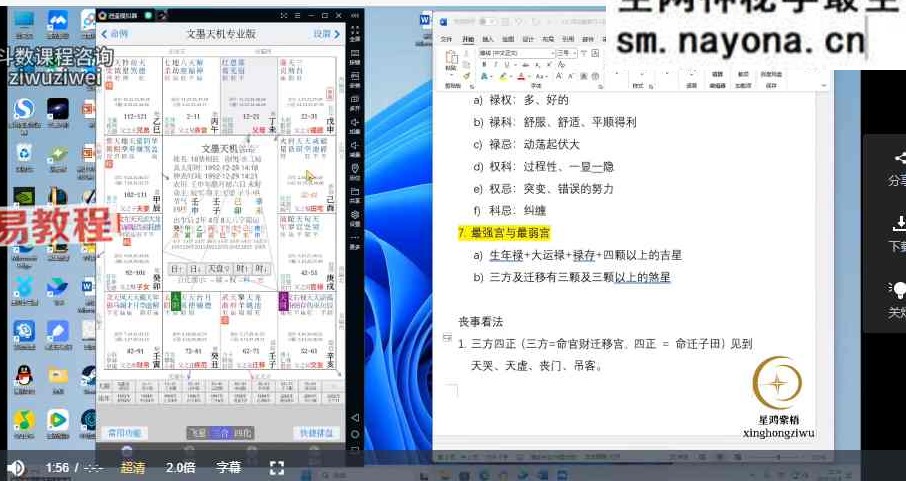Apply strikethrough in Word ribbon
This screenshot has width=906, height=481.
526,65
